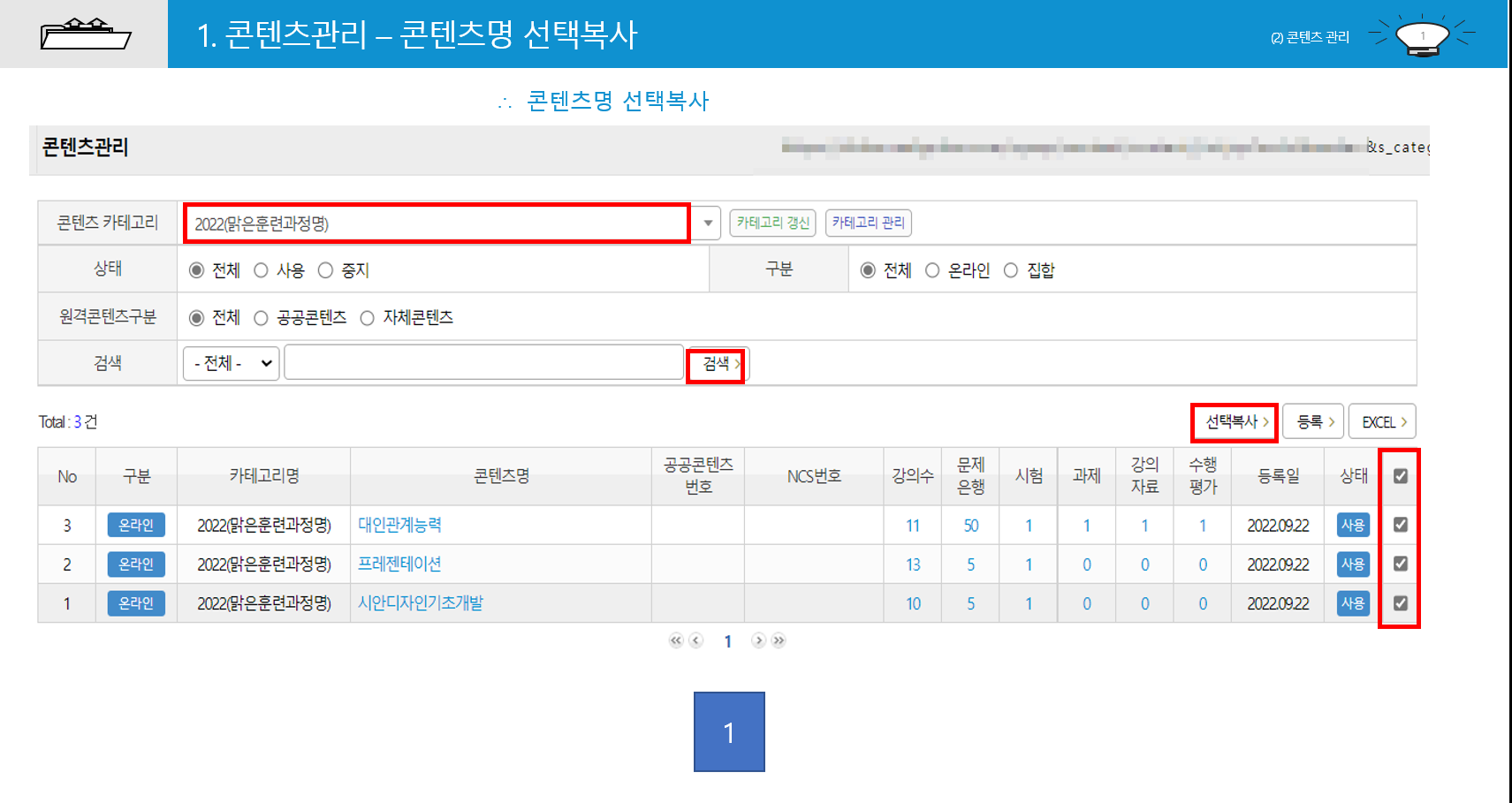The width and height of the screenshot is (1512, 803).
Task: Click the 온라인 badge in row 2
Action: [x=136, y=564]
